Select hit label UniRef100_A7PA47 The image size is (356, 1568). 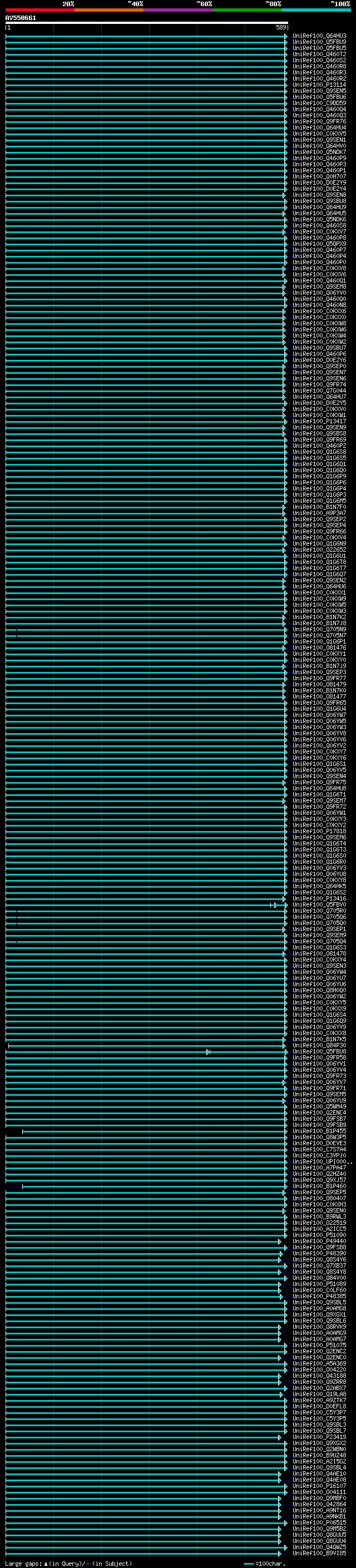tap(319, 1168)
